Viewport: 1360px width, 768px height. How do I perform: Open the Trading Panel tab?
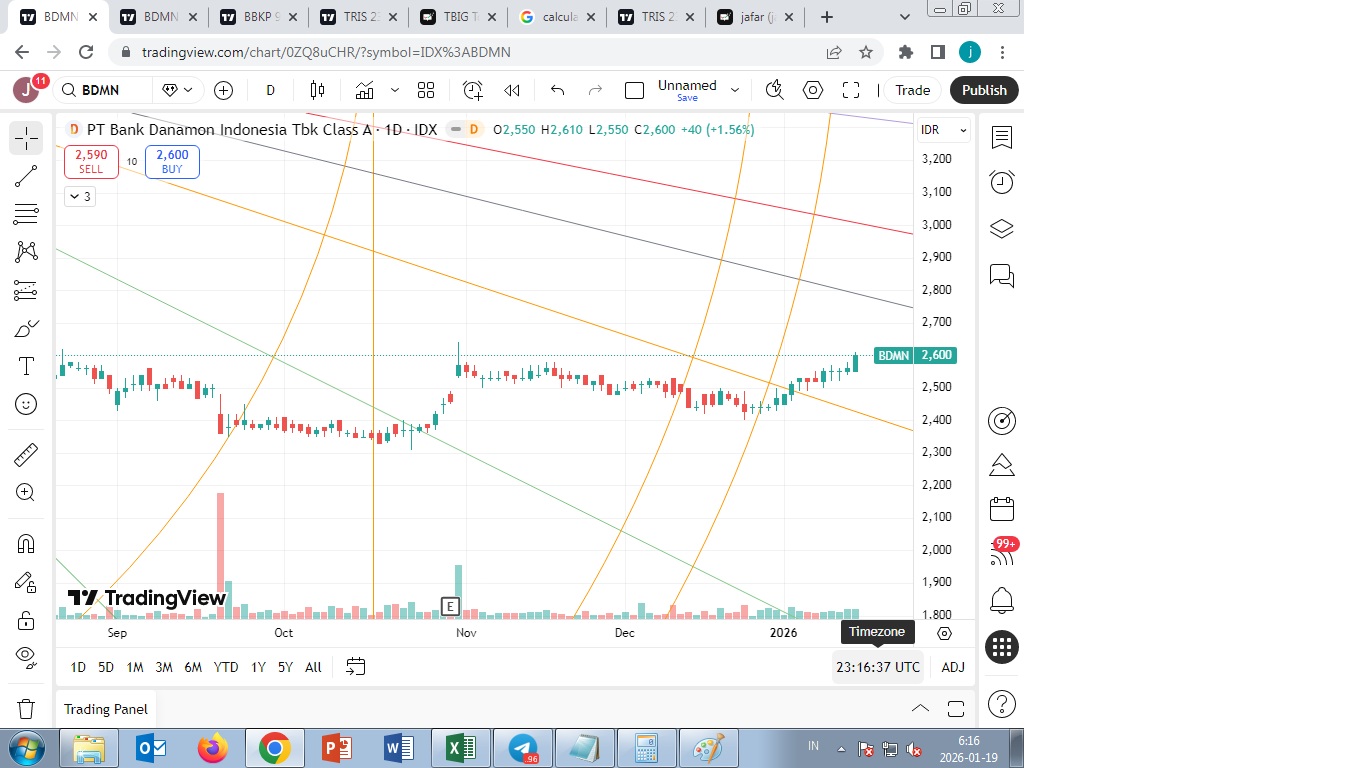point(106,709)
